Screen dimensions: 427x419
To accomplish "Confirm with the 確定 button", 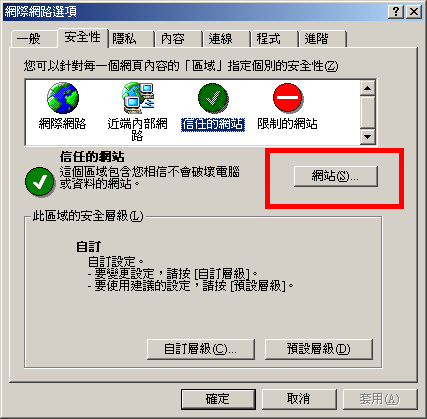I will [x=218, y=399].
